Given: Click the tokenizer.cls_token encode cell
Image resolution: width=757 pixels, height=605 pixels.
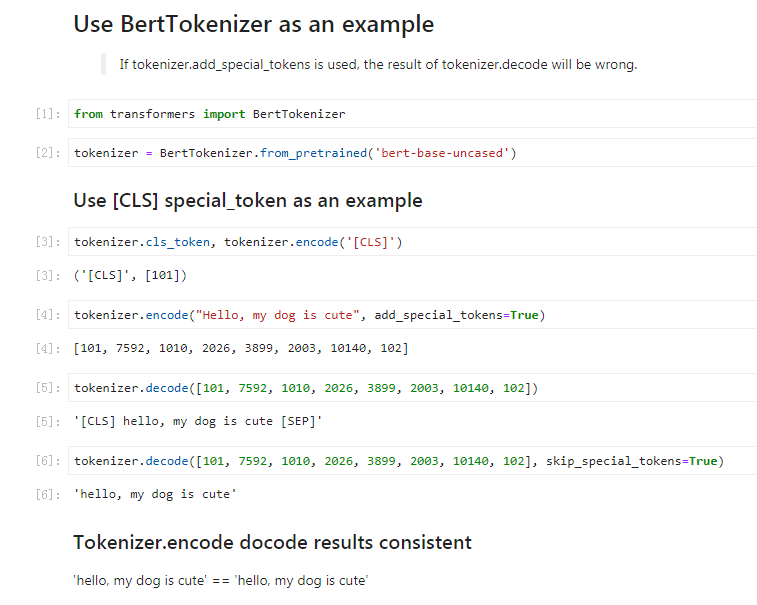Looking at the screenshot, I should pos(412,241).
